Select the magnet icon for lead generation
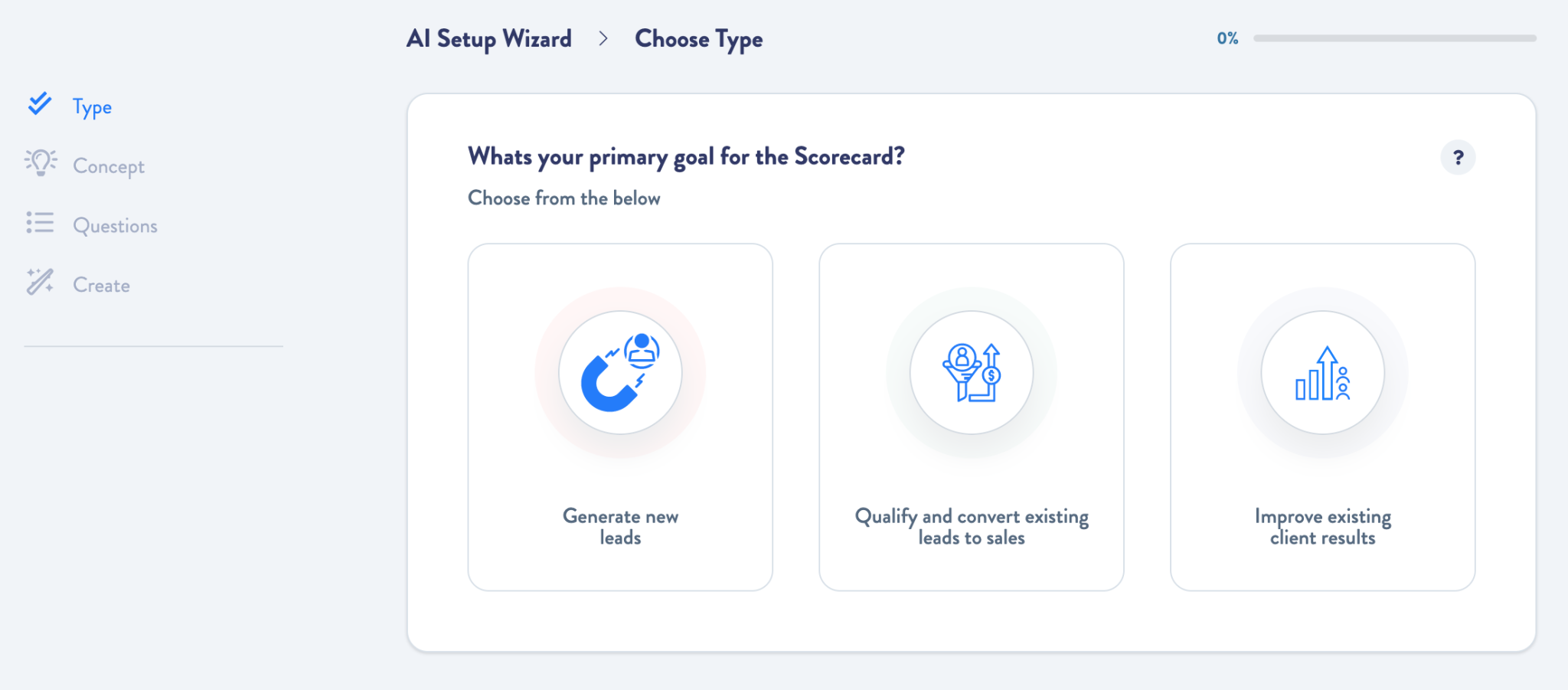 (x=620, y=373)
